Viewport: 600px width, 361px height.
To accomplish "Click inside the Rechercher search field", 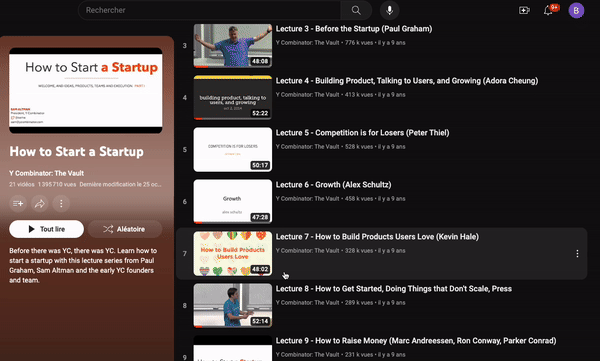I will (x=210, y=10).
